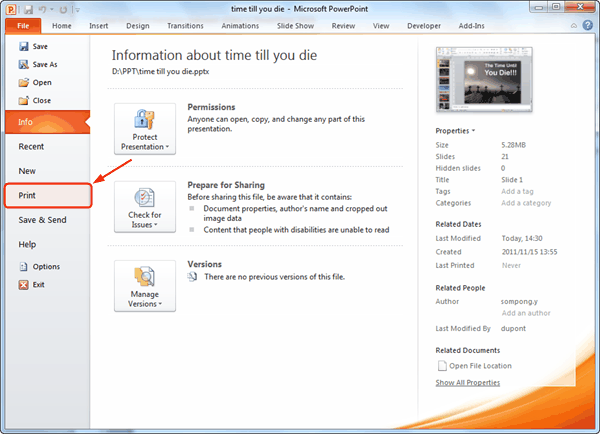
Task: Switch to the Design tab
Action: pos(138,26)
